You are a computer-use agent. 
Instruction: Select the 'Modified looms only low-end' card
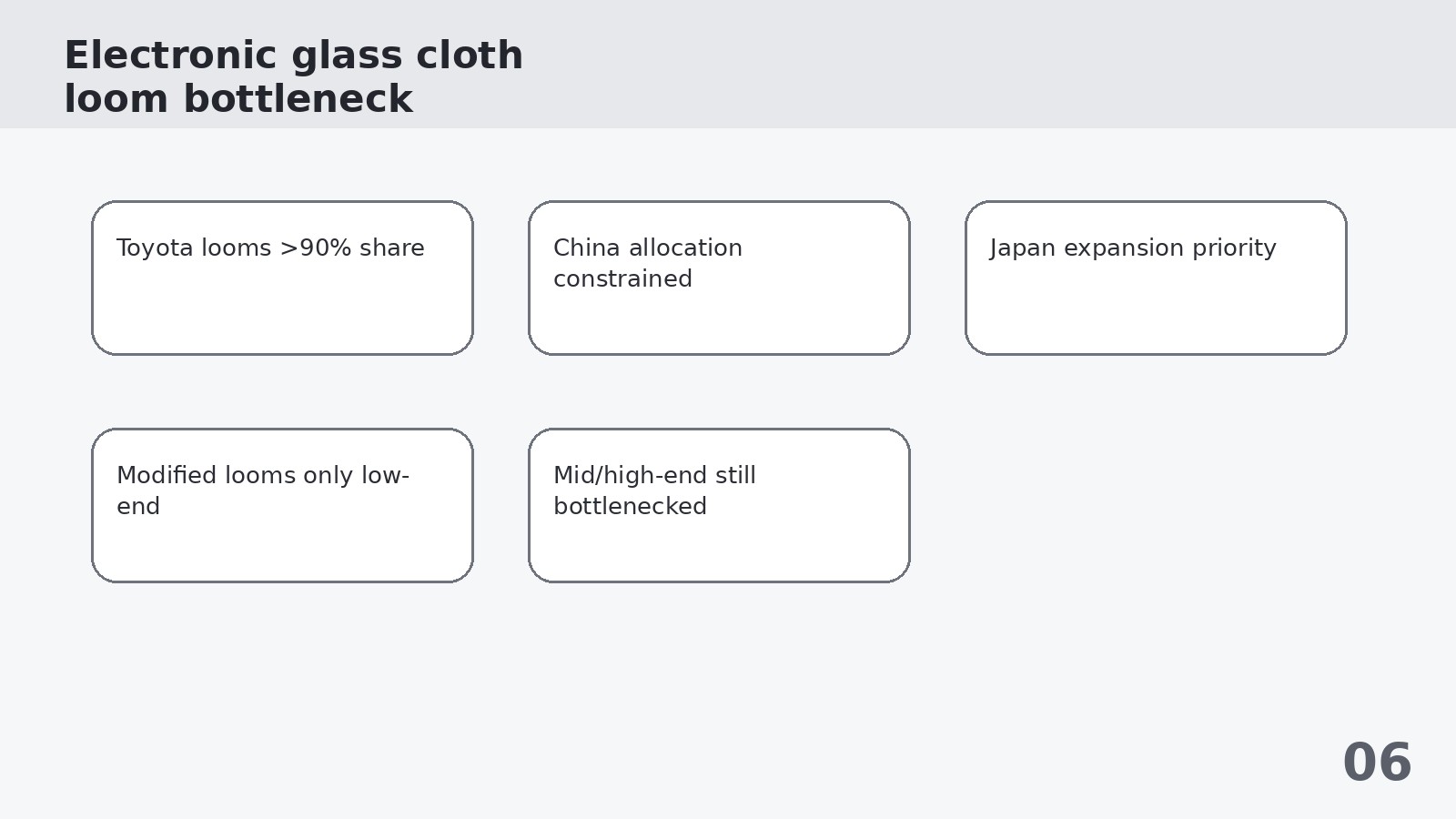(282, 505)
